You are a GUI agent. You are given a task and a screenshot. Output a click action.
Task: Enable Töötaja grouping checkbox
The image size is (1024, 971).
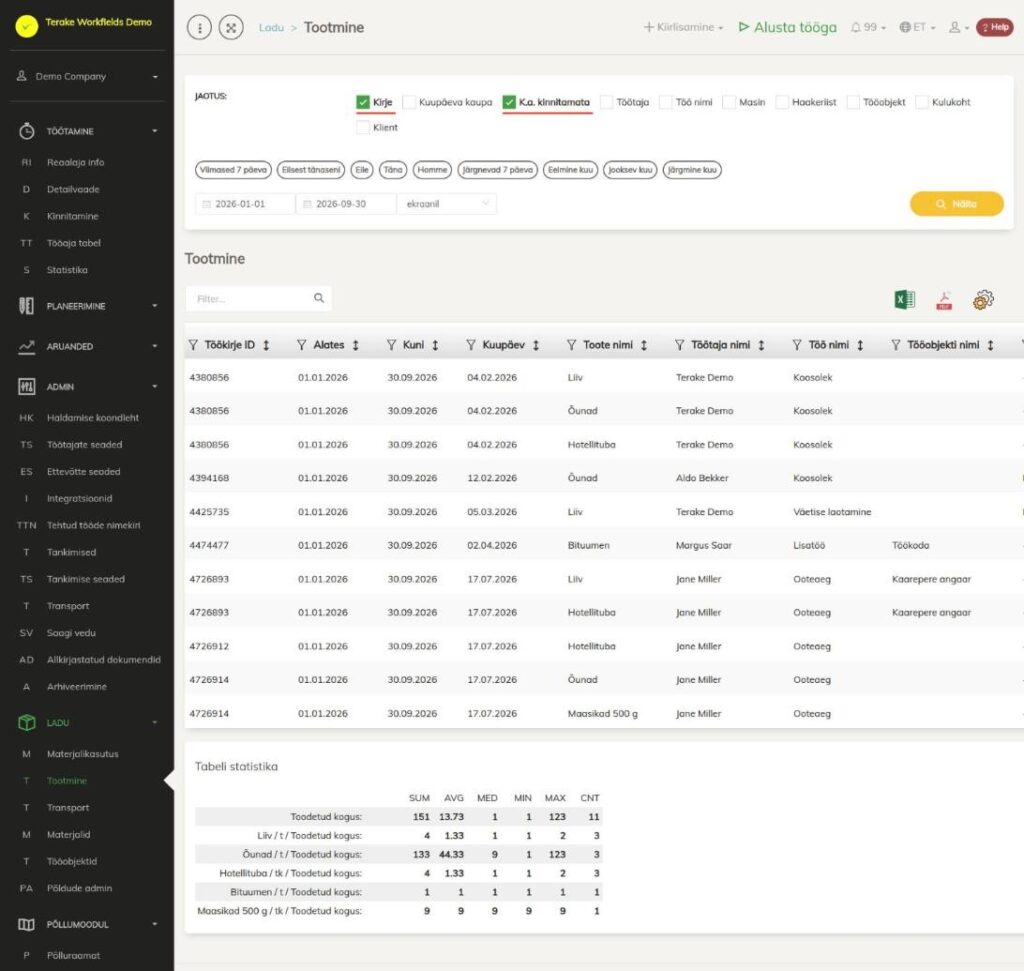[607, 102]
